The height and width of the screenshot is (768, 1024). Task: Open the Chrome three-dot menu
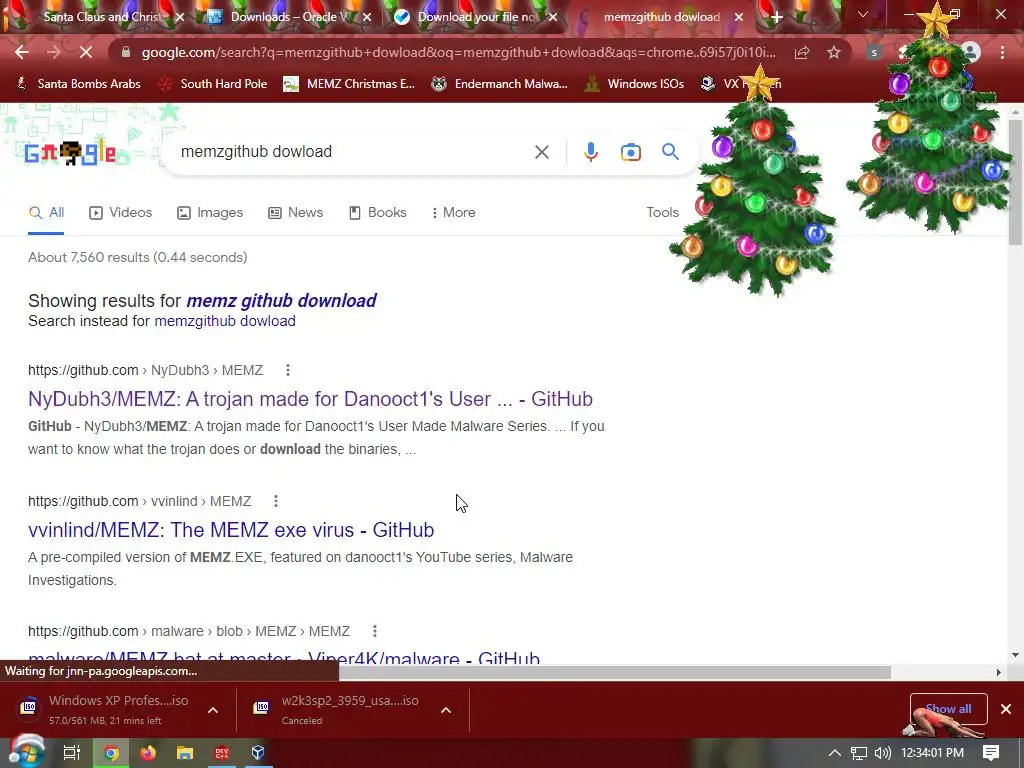1002,52
